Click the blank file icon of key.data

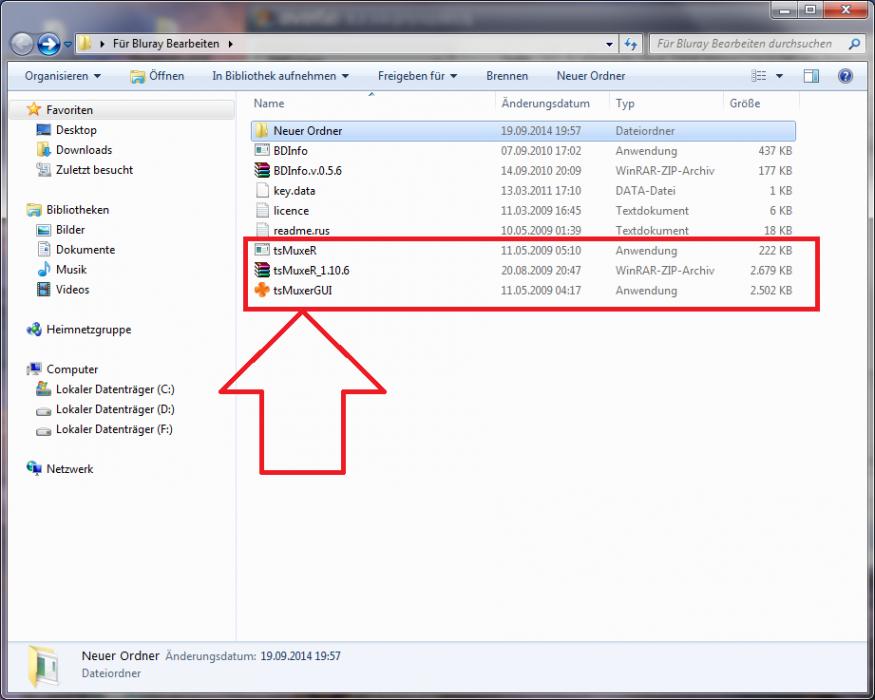[262, 190]
